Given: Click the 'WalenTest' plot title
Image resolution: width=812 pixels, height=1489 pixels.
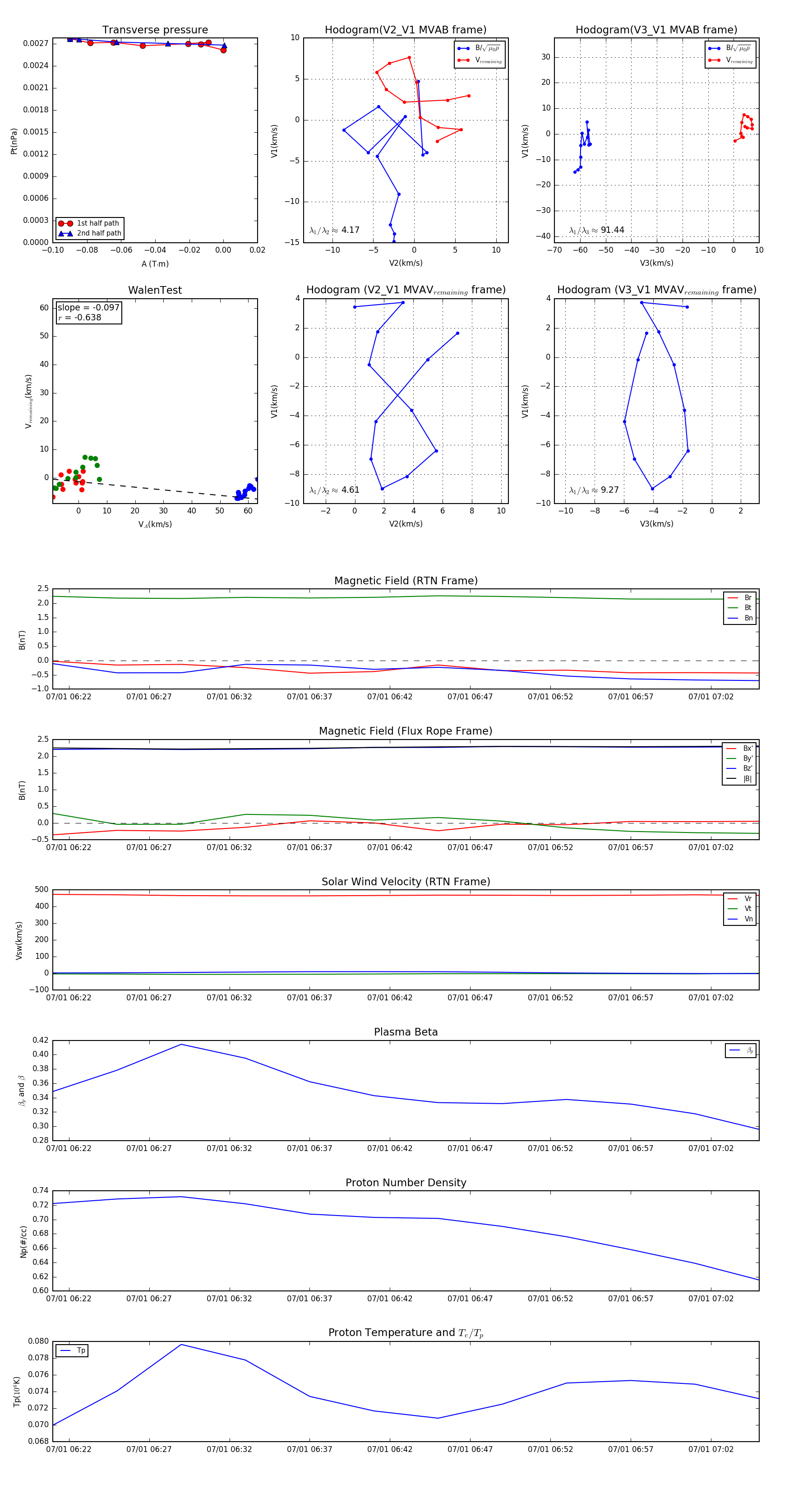Looking at the screenshot, I should pos(155,290).
